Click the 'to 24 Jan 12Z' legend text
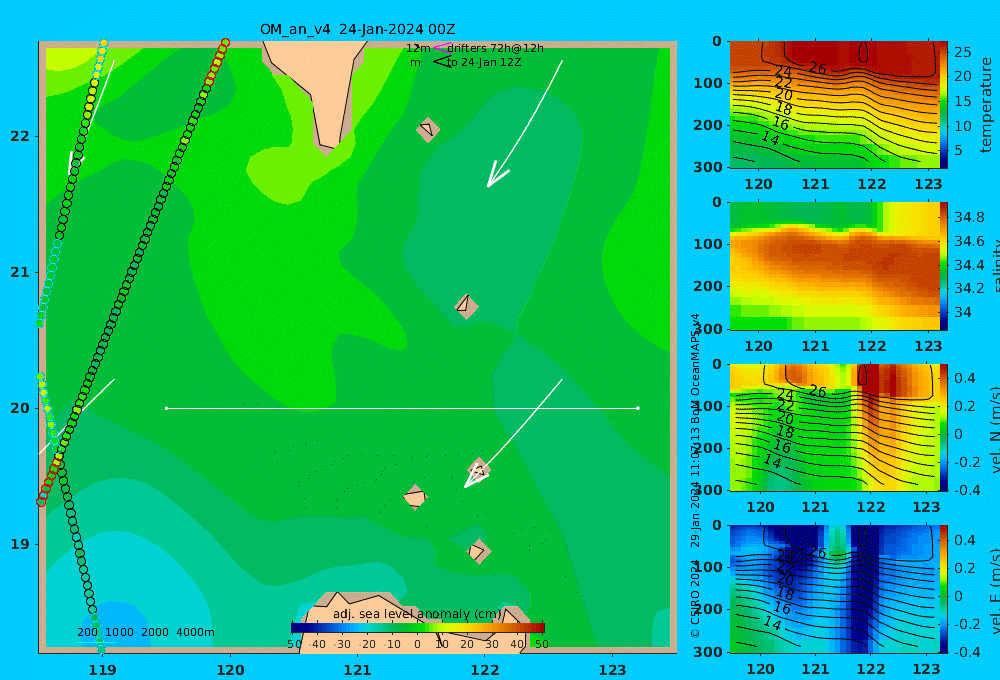The width and height of the screenshot is (1000, 680). tap(484, 63)
